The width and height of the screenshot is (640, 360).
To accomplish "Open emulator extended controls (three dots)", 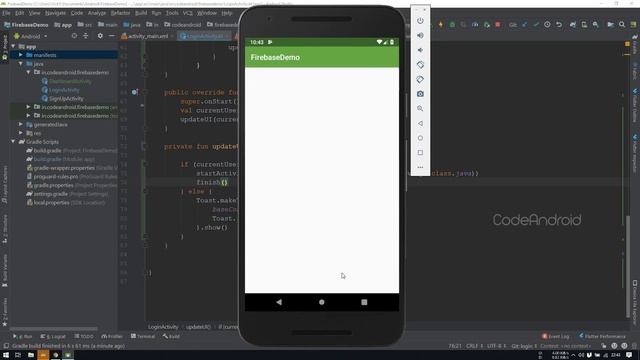I will pos(420,167).
